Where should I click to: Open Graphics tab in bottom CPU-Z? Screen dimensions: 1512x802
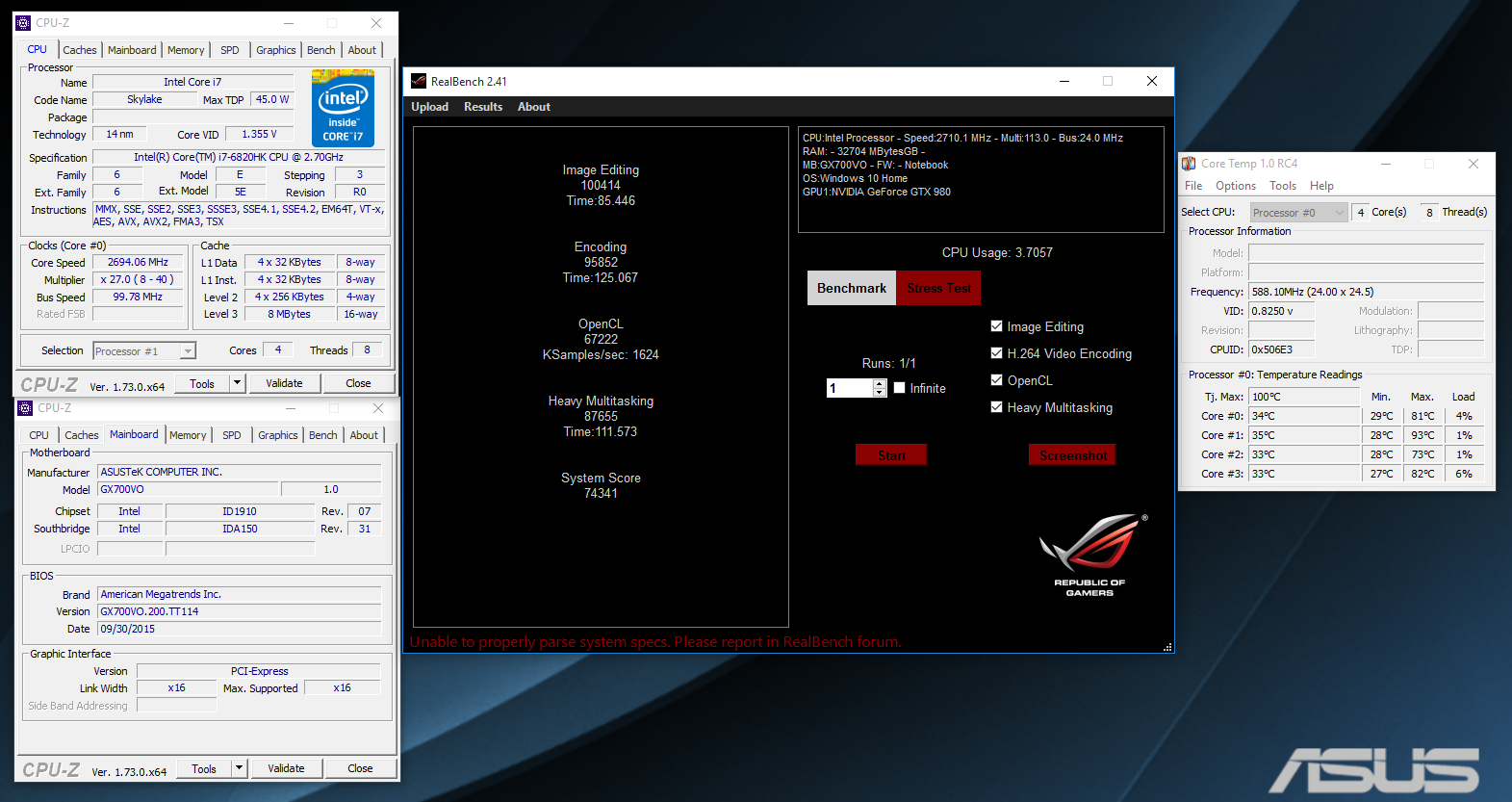tap(278, 435)
